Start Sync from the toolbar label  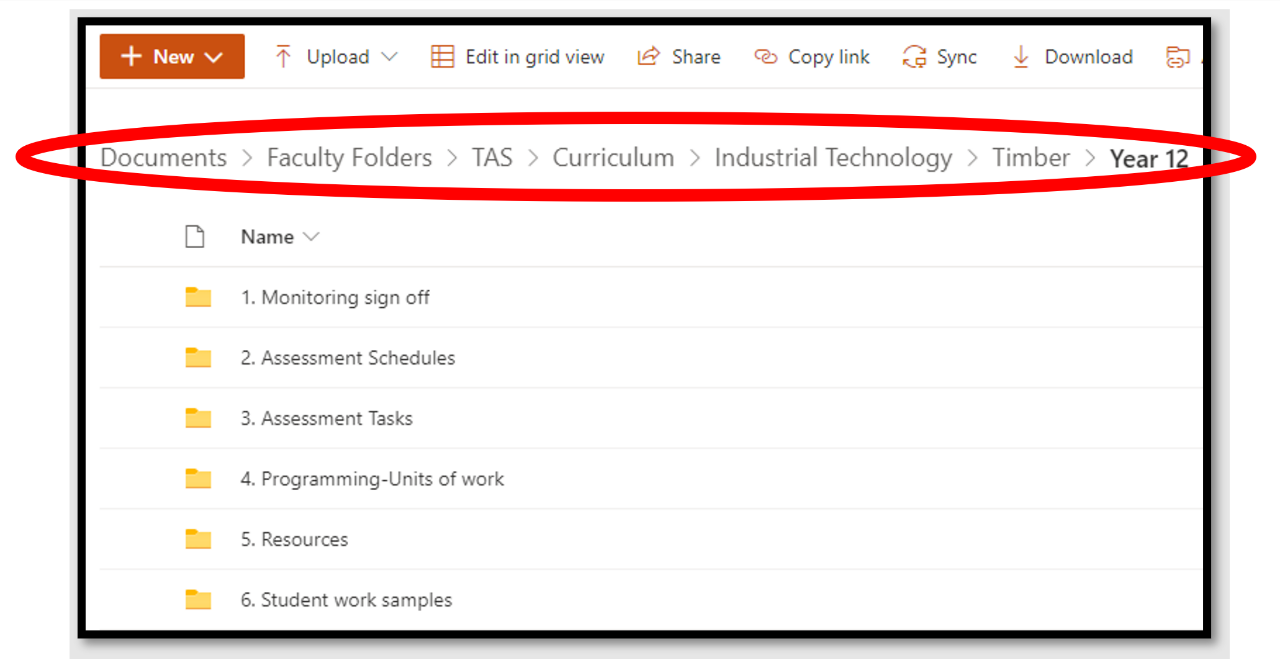[957, 57]
